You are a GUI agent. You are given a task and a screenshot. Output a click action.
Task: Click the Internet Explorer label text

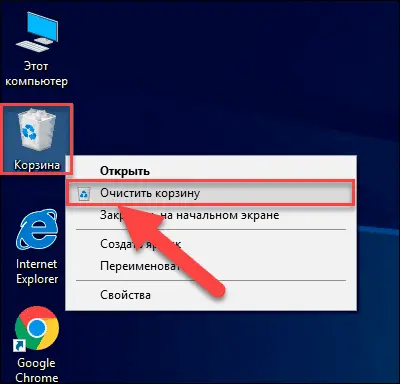pos(37,271)
